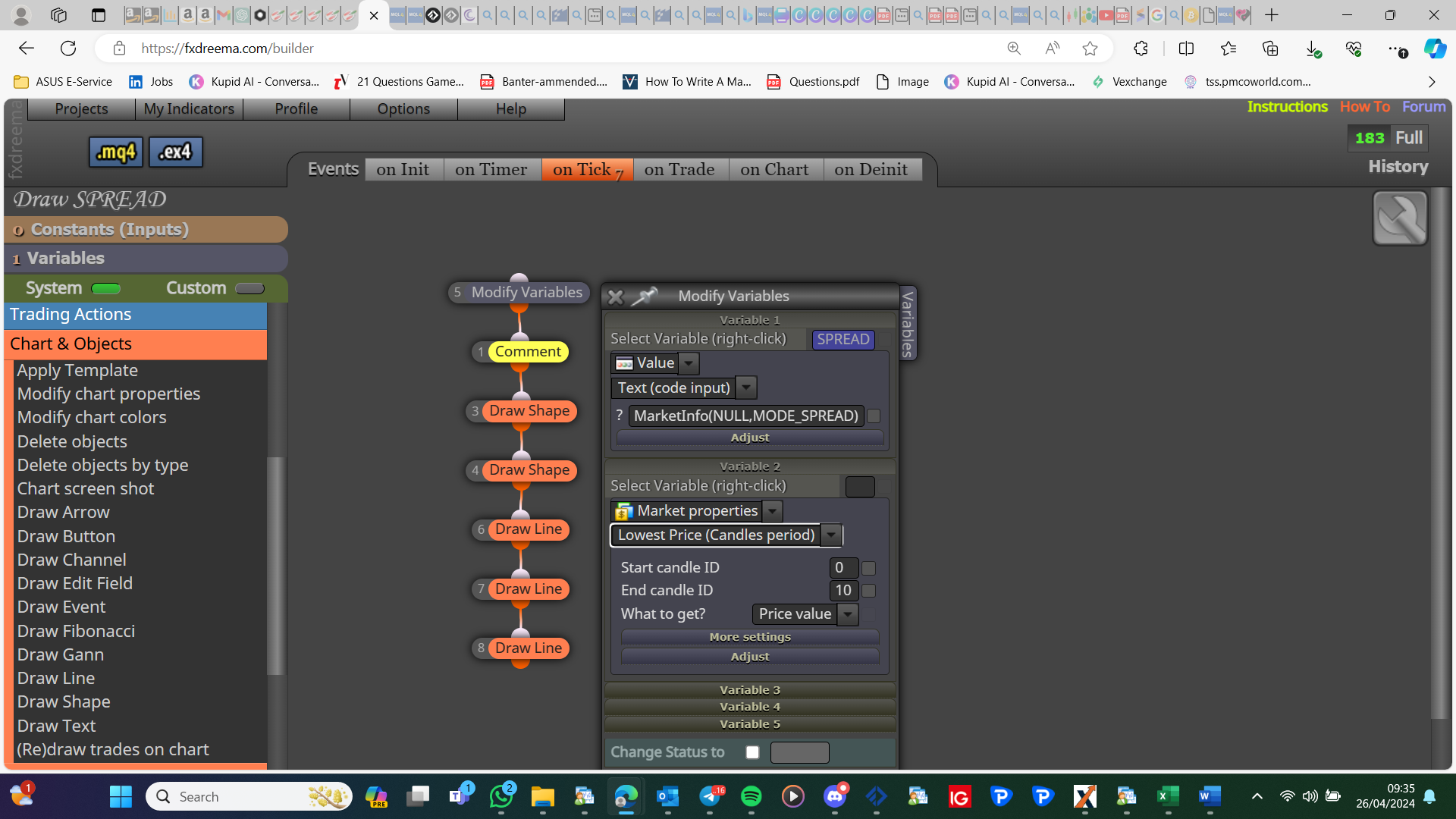
Task: Expand Variable 5 section
Action: (750, 724)
